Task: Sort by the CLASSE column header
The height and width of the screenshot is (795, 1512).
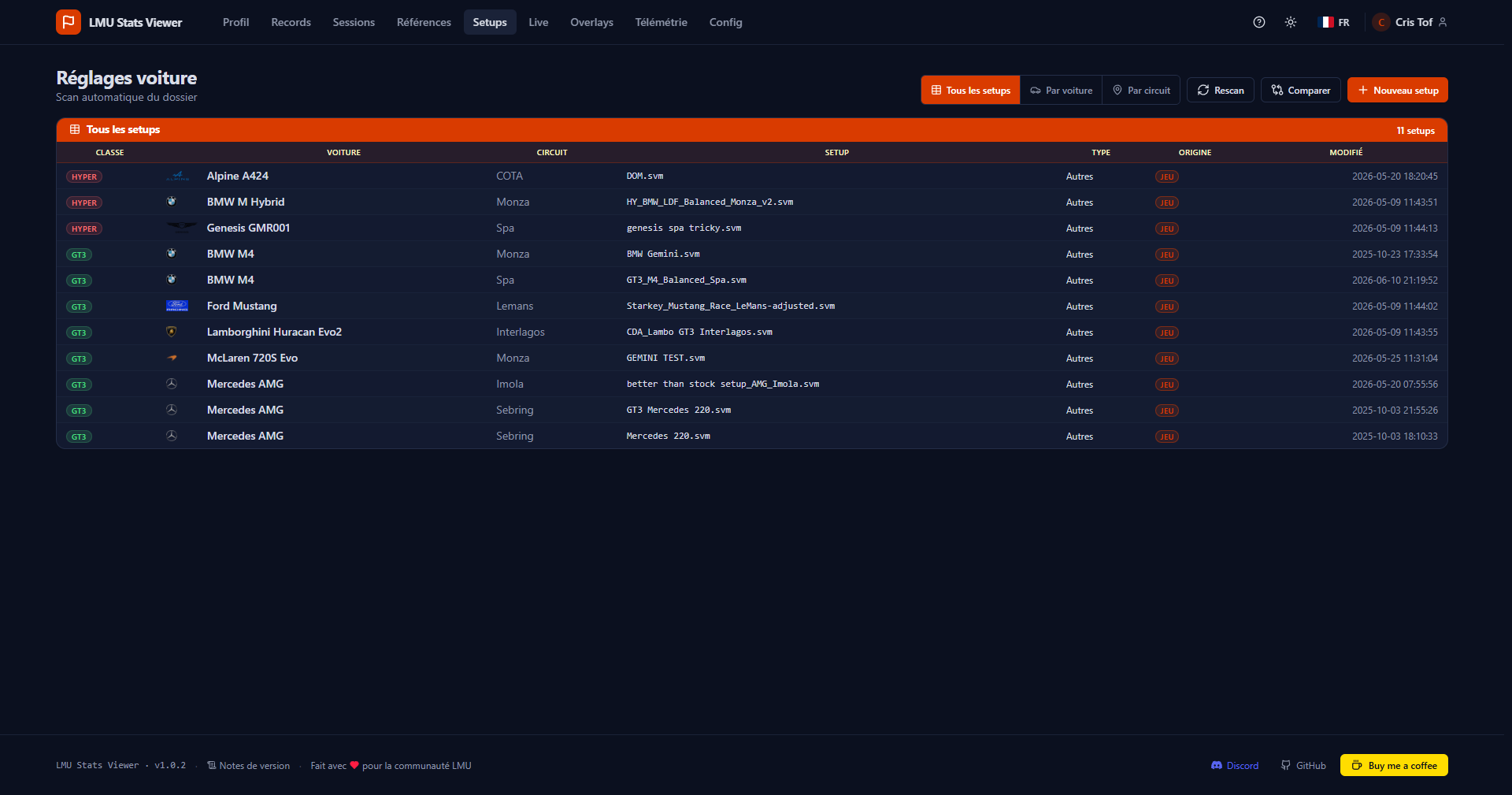Action: (x=109, y=152)
